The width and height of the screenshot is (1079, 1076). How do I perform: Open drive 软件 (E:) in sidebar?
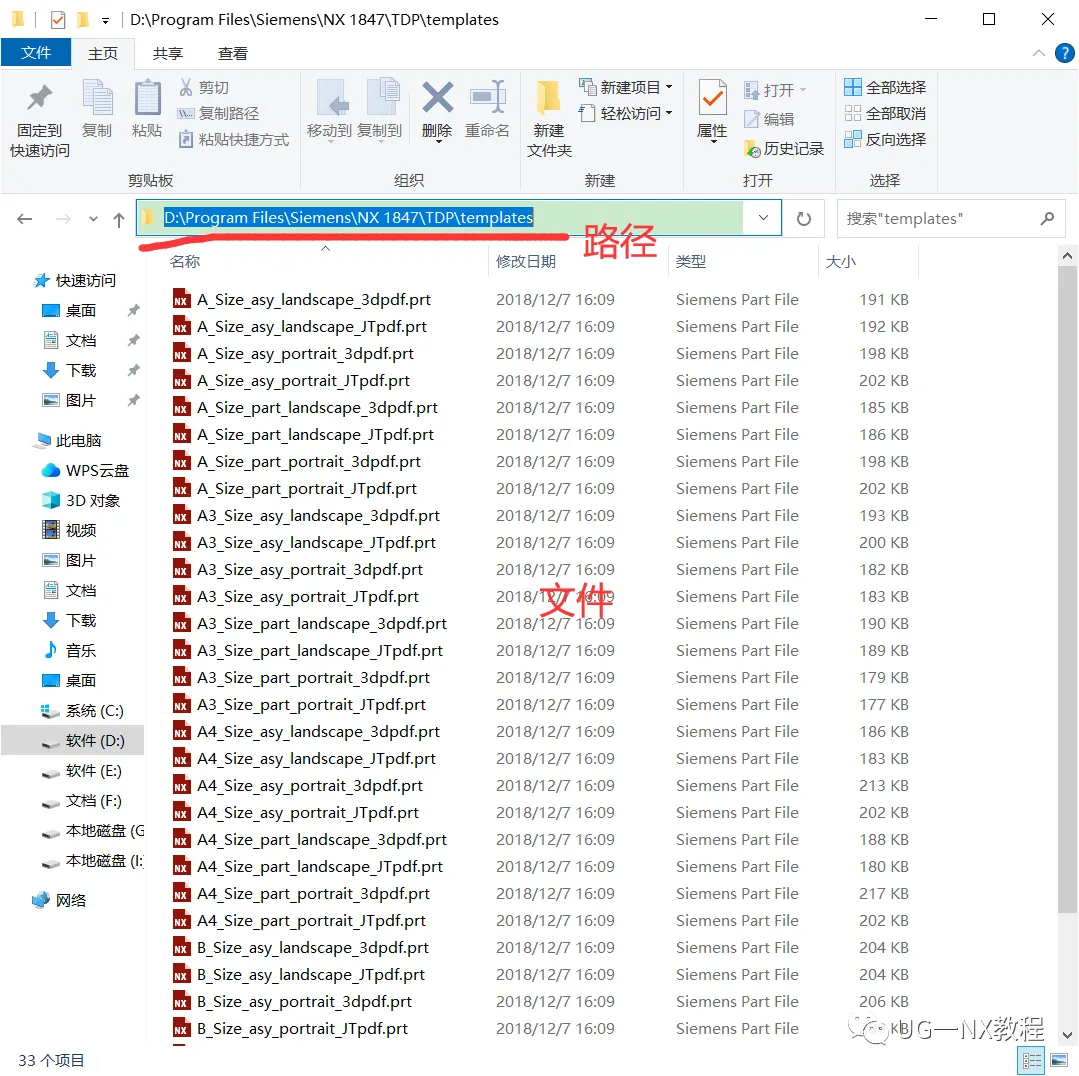pyautogui.click(x=82, y=771)
